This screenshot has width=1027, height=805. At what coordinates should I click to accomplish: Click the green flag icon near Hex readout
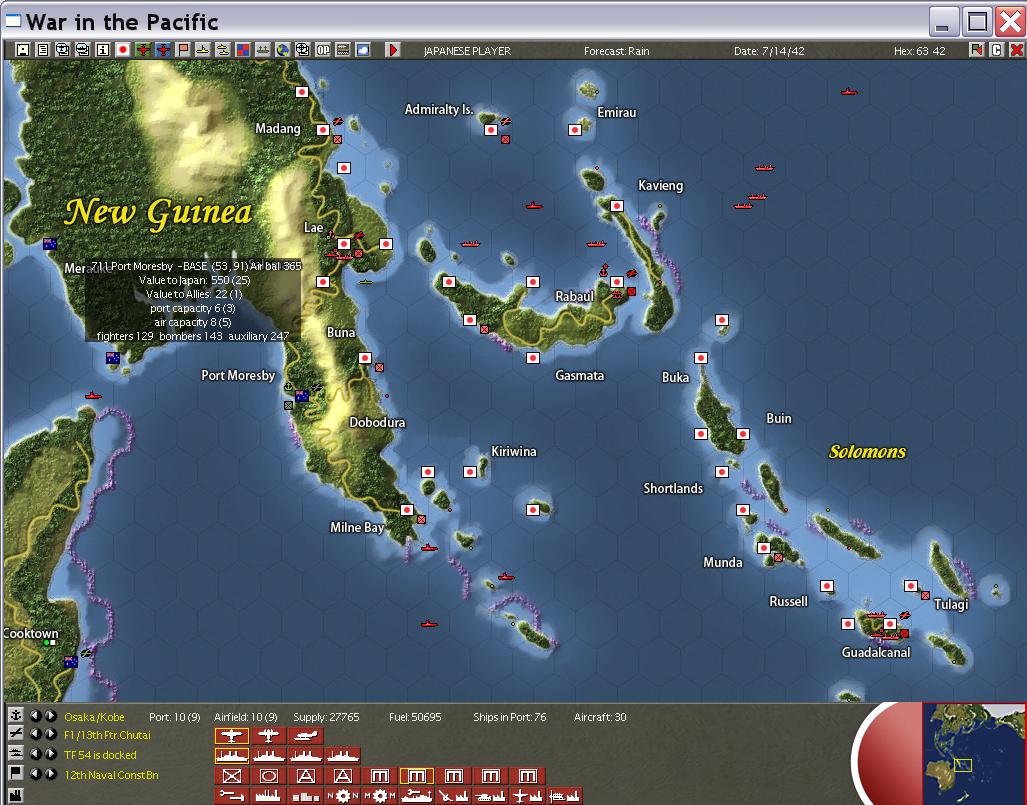tap(977, 50)
